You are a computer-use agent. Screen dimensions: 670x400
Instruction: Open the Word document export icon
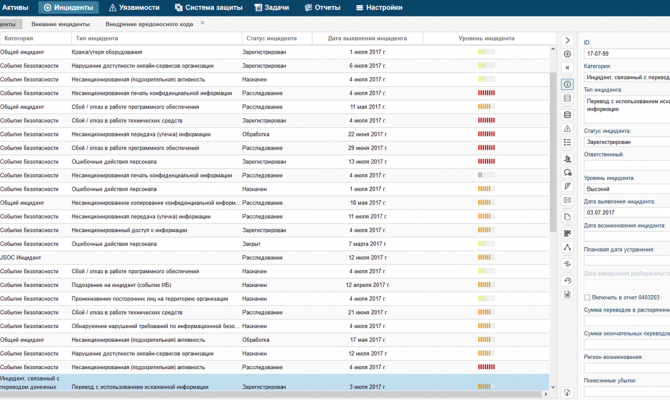[x=567, y=294]
